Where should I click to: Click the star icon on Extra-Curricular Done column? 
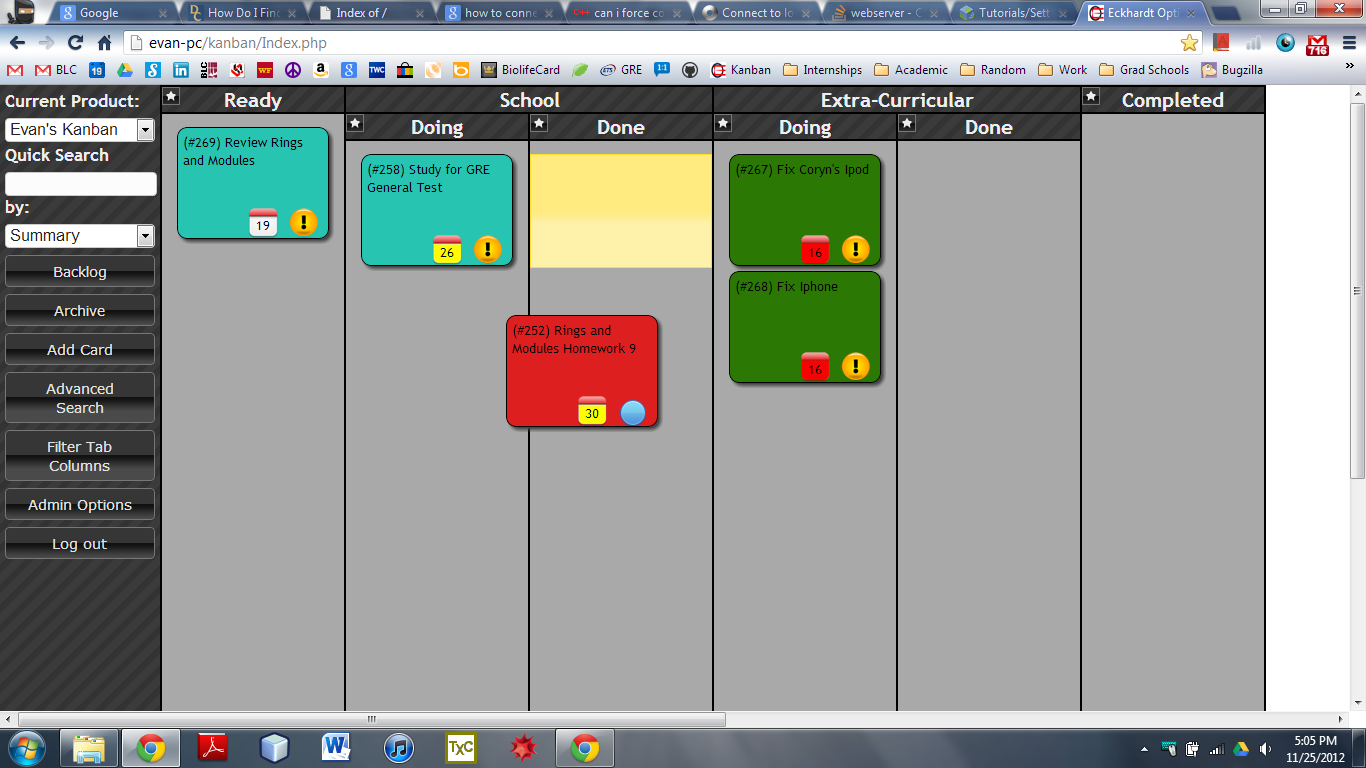click(x=907, y=123)
